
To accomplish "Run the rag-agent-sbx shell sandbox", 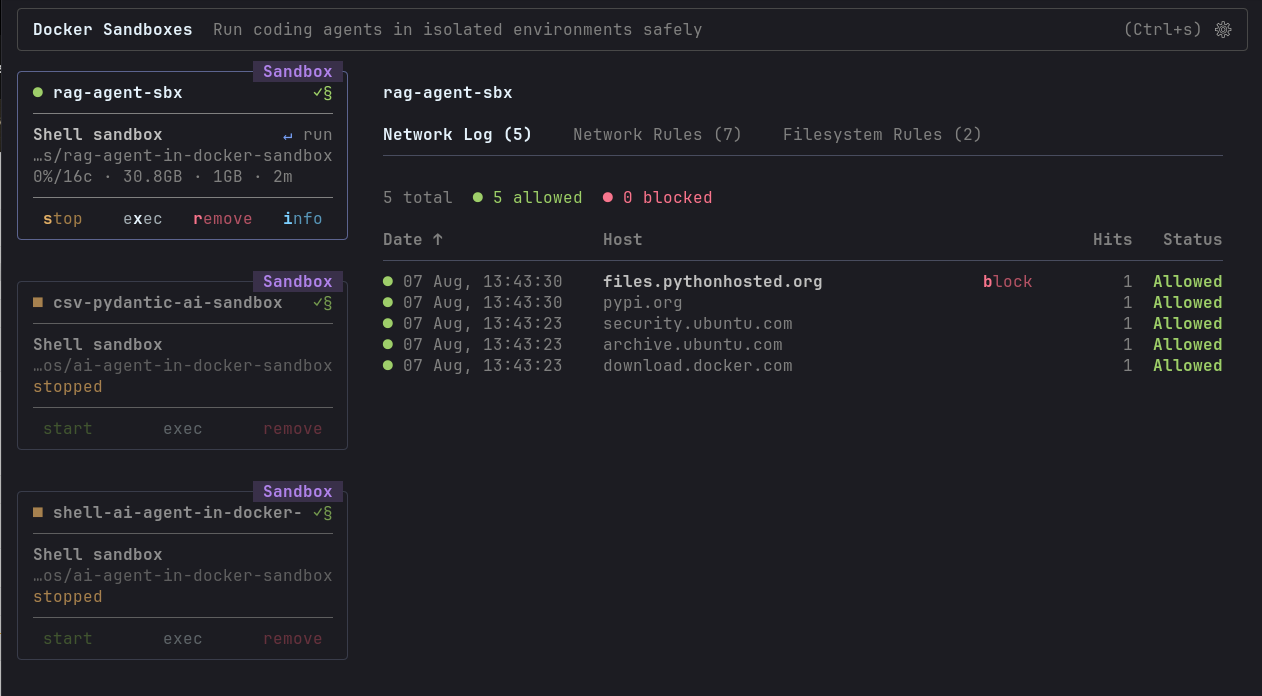I will [308, 135].
